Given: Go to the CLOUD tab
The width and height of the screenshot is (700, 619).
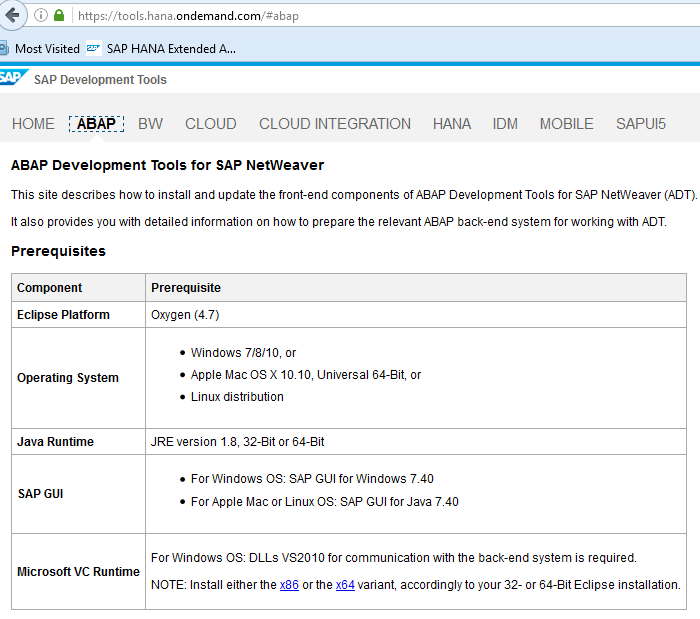Looking at the screenshot, I should (x=211, y=124).
